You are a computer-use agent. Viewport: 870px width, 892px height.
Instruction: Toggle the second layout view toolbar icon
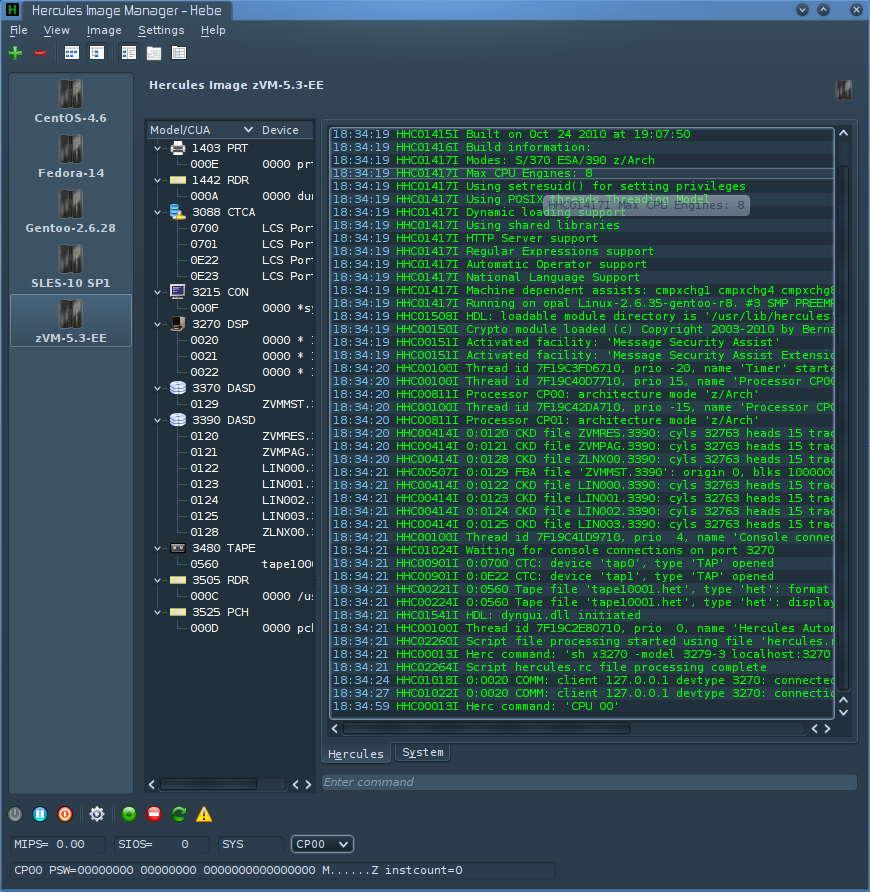pyautogui.click(x=97, y=53)
